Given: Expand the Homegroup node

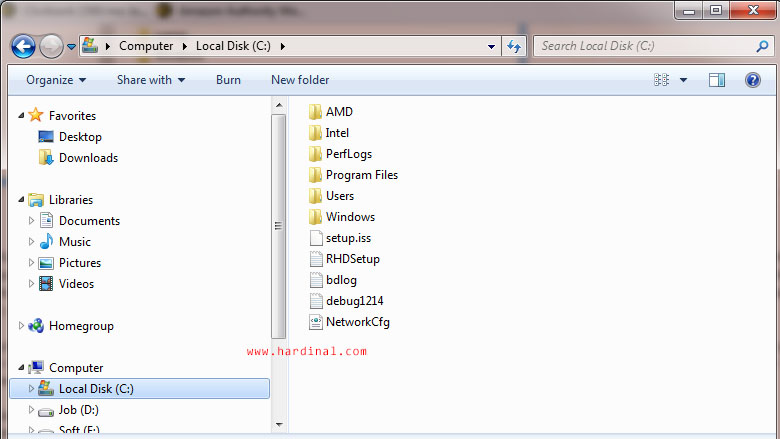Looking at the screenshot, I should [x=21, y=326].
